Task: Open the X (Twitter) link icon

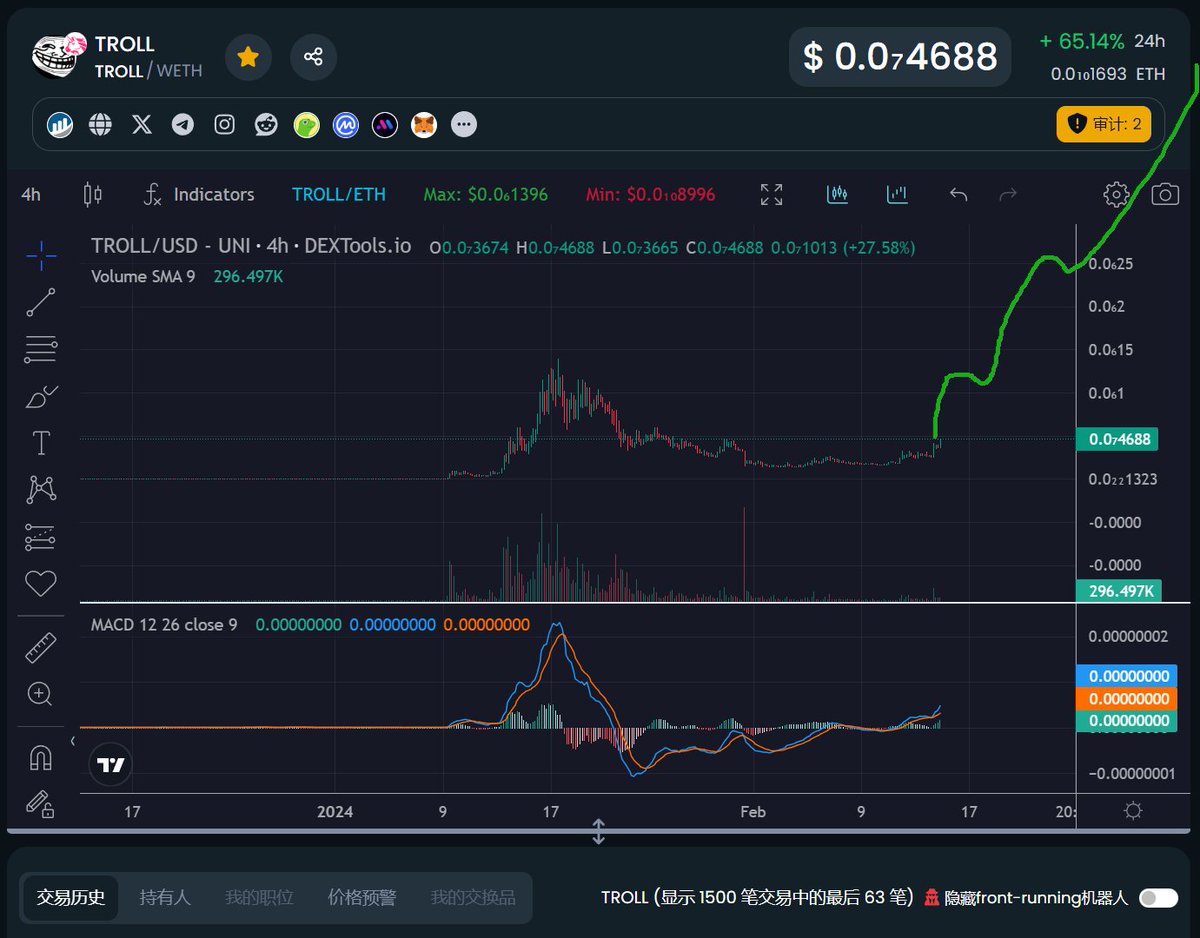Action: 142,125
